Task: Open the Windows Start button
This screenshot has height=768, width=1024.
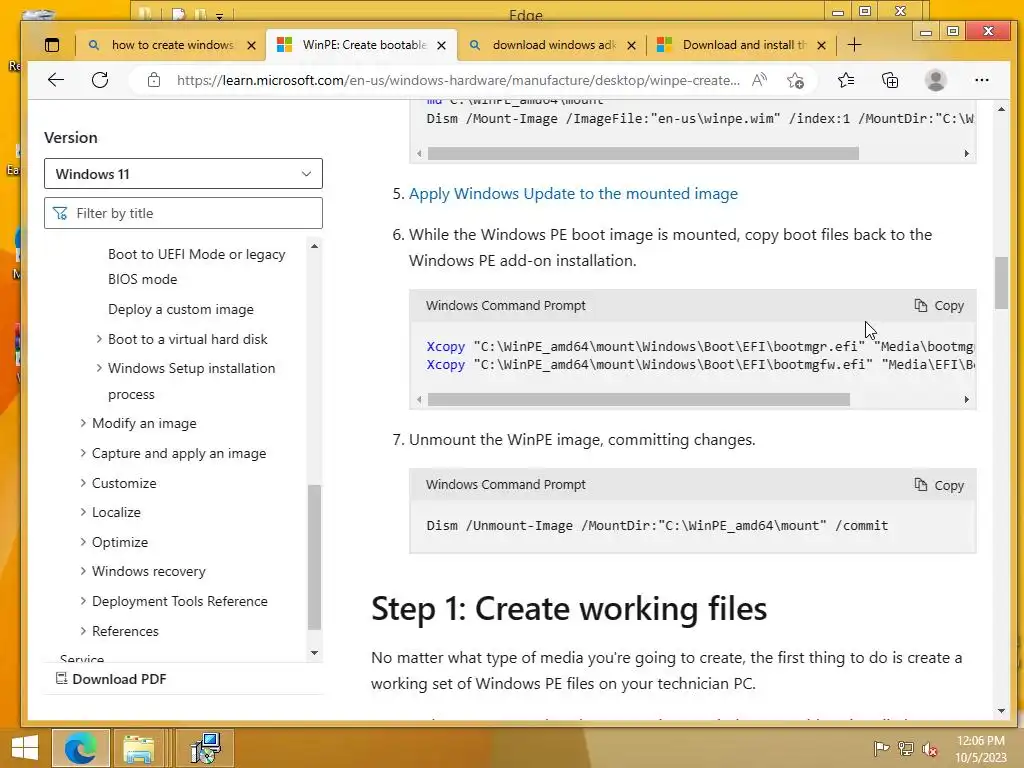Action: [x=25, y=748]
